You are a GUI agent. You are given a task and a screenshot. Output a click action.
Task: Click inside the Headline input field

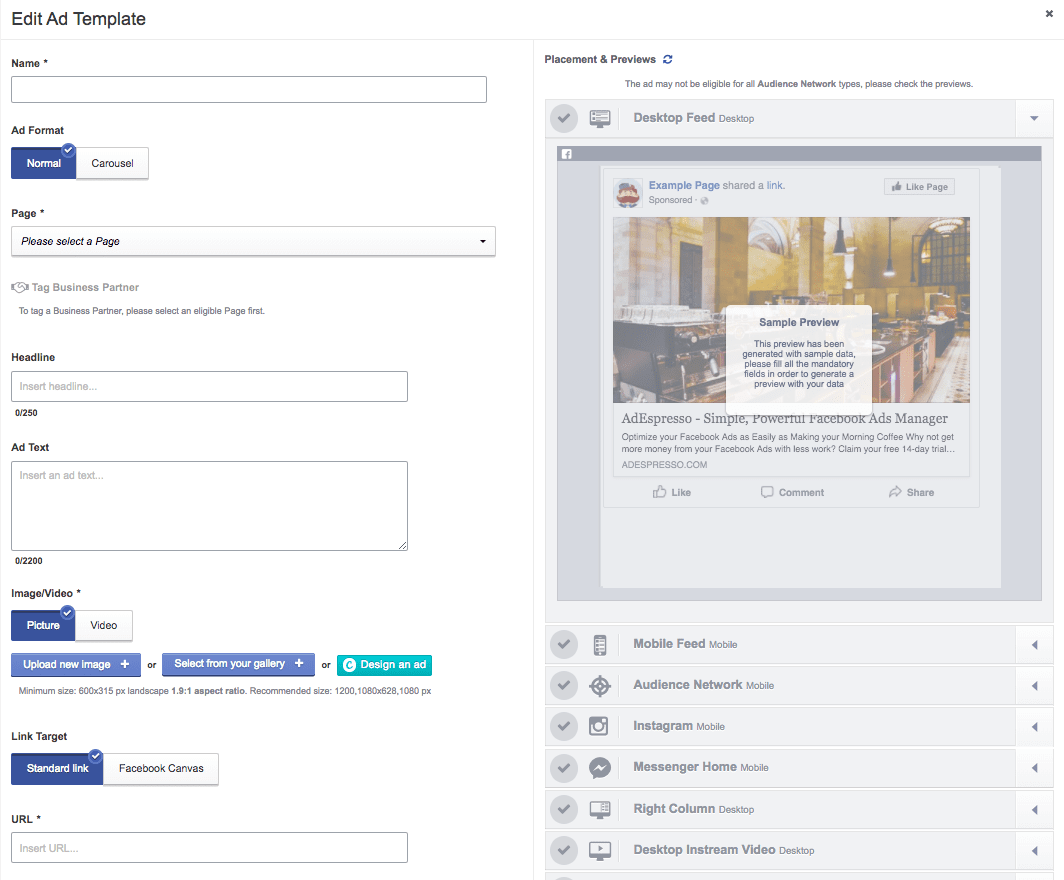[x=208, y=386]
